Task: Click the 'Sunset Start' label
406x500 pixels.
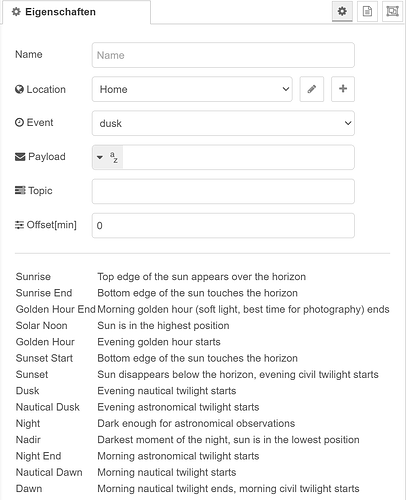Action: pos(44,358)
